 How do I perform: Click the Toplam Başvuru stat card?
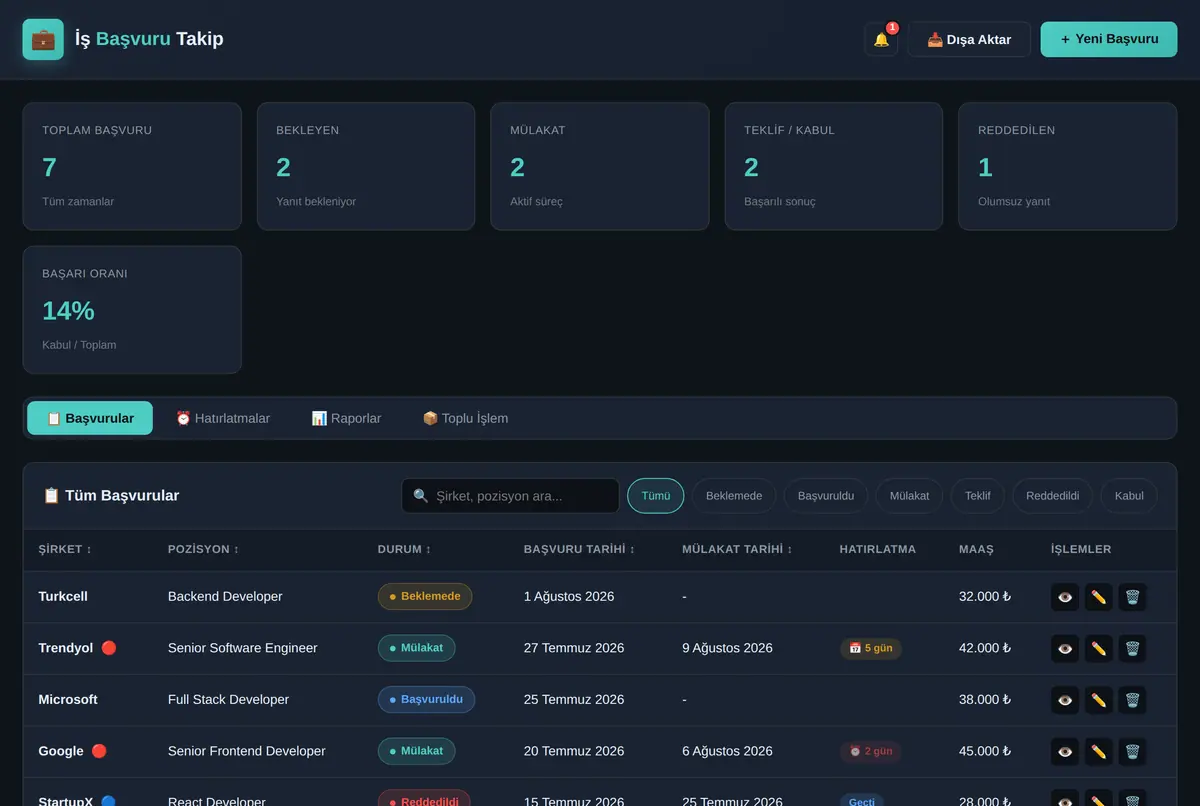[132, 166]
